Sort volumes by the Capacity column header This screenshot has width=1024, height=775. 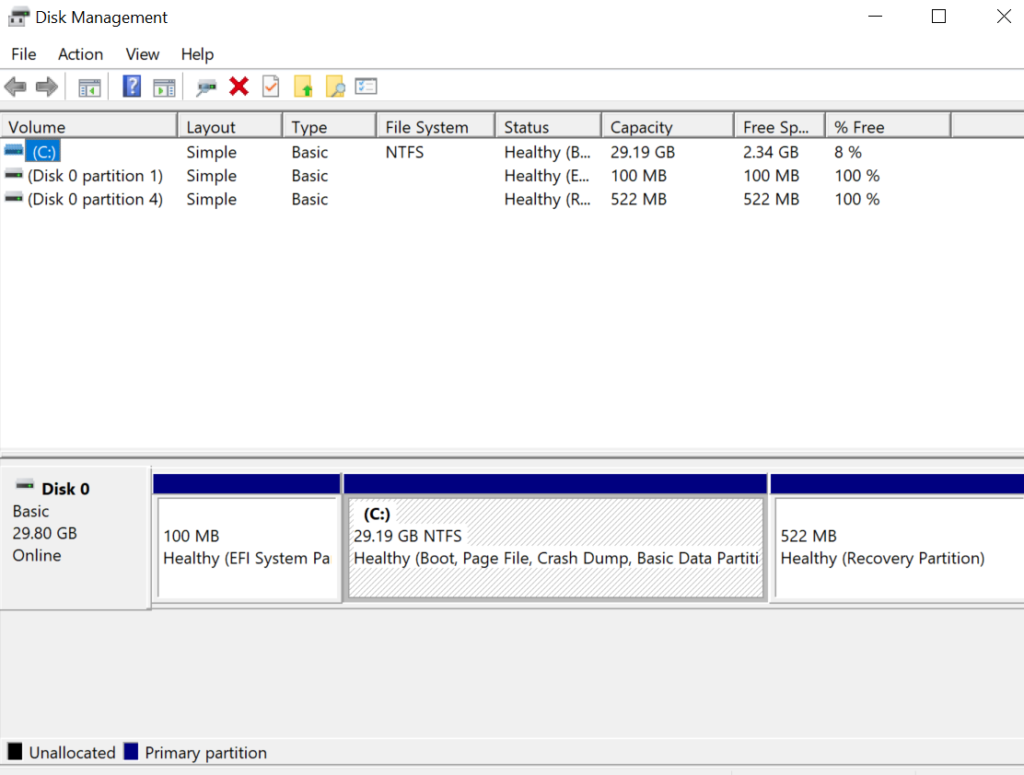[666, 126]
